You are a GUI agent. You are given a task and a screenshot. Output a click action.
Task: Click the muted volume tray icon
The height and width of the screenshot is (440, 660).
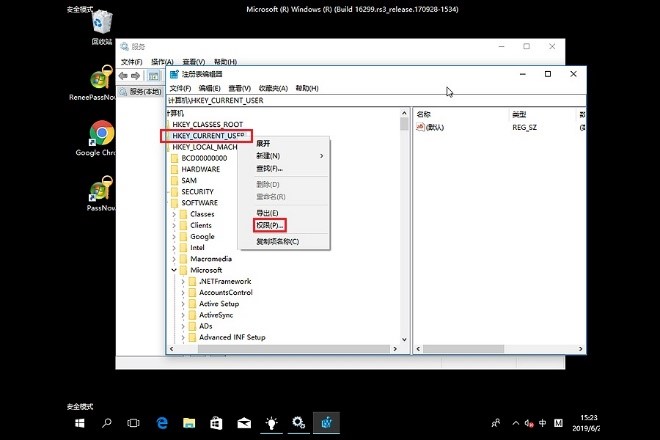[529, 423]
